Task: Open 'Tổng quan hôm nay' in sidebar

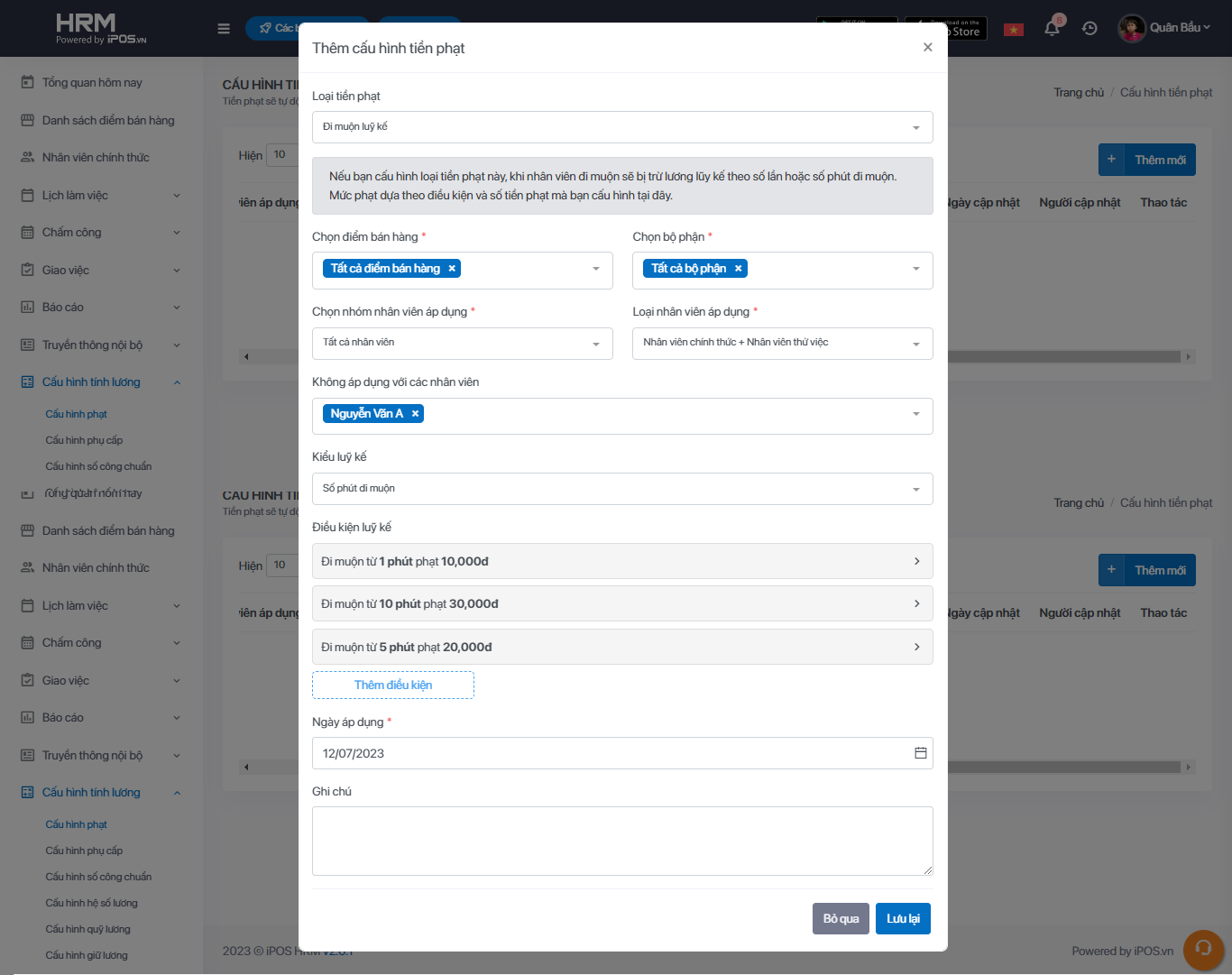Action: coord(92,83)
